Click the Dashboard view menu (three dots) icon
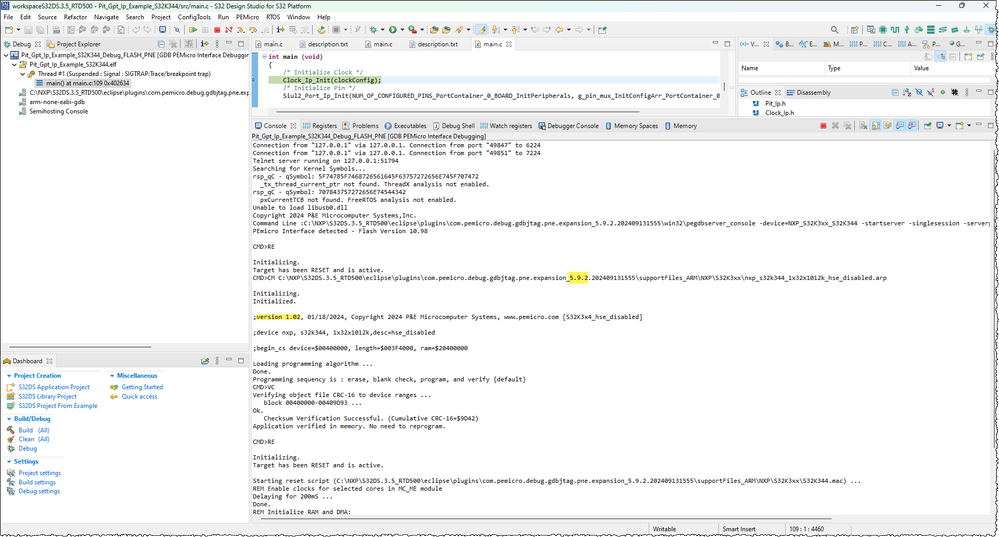The height and width of the screenshot is (537, 999). [217, 361]
